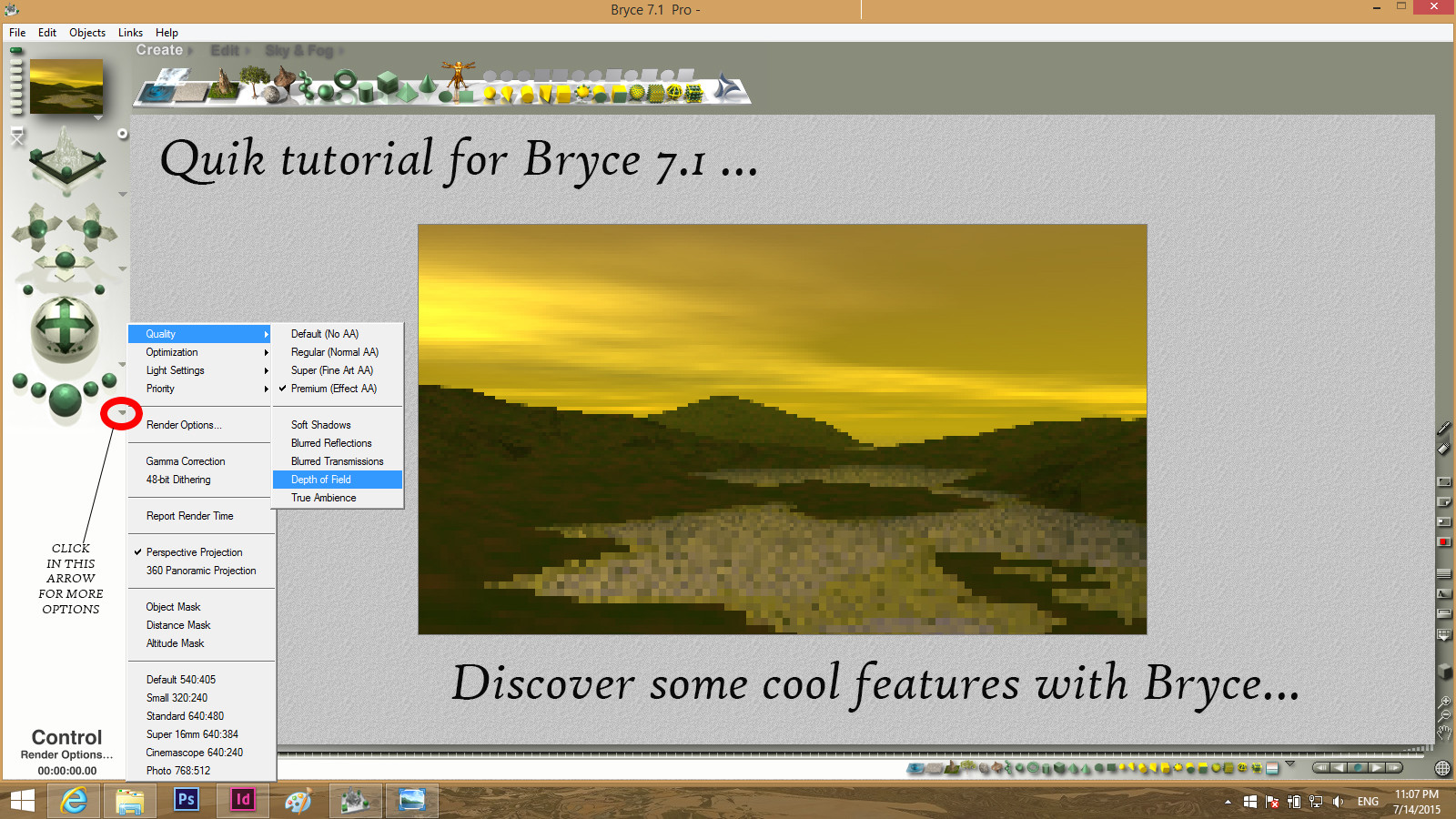
Task: Click play in the animation controls
Action: (x=1376, y=768)
